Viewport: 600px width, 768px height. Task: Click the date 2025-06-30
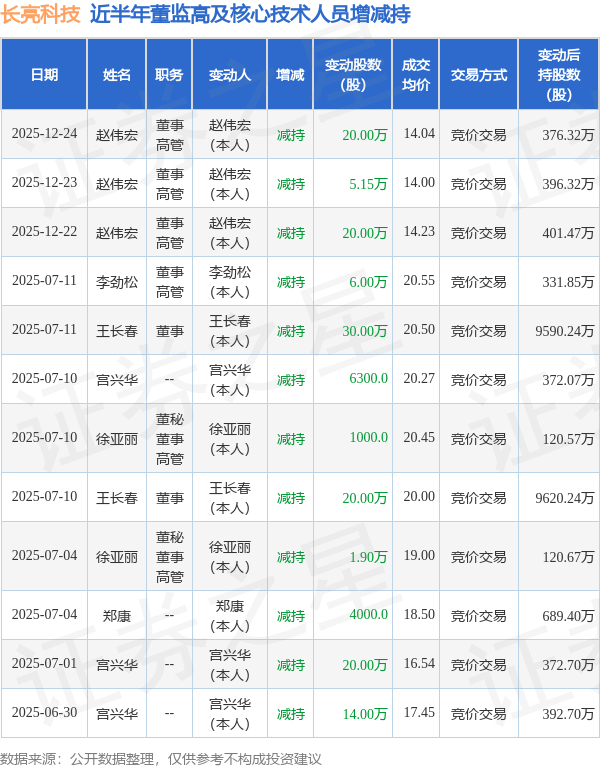coord(45,713)
